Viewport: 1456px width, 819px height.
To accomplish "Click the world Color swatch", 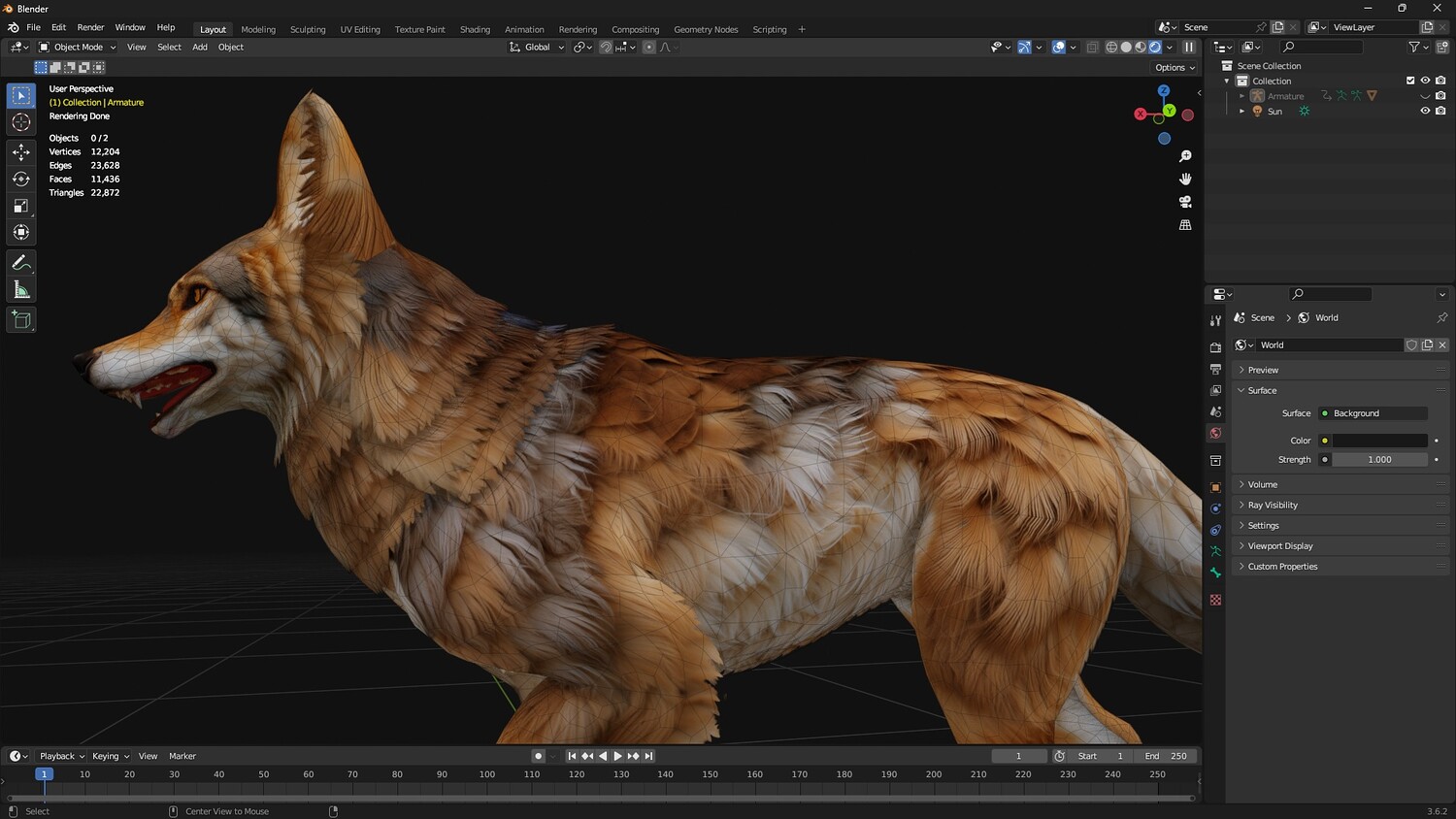I will [1379, 441].
